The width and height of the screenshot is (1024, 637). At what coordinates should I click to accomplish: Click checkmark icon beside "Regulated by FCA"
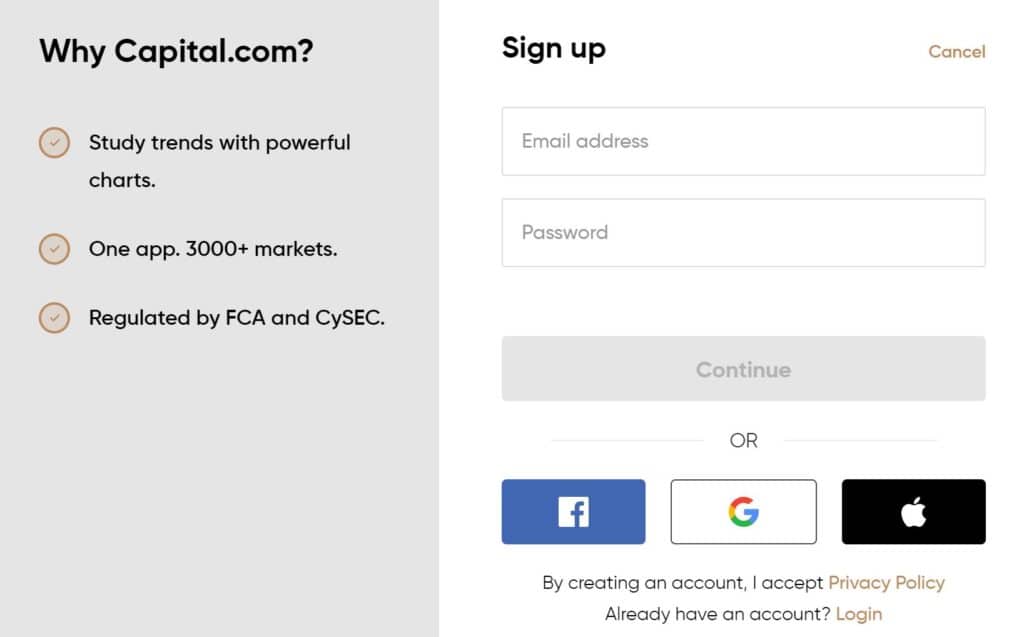point(54,318)
